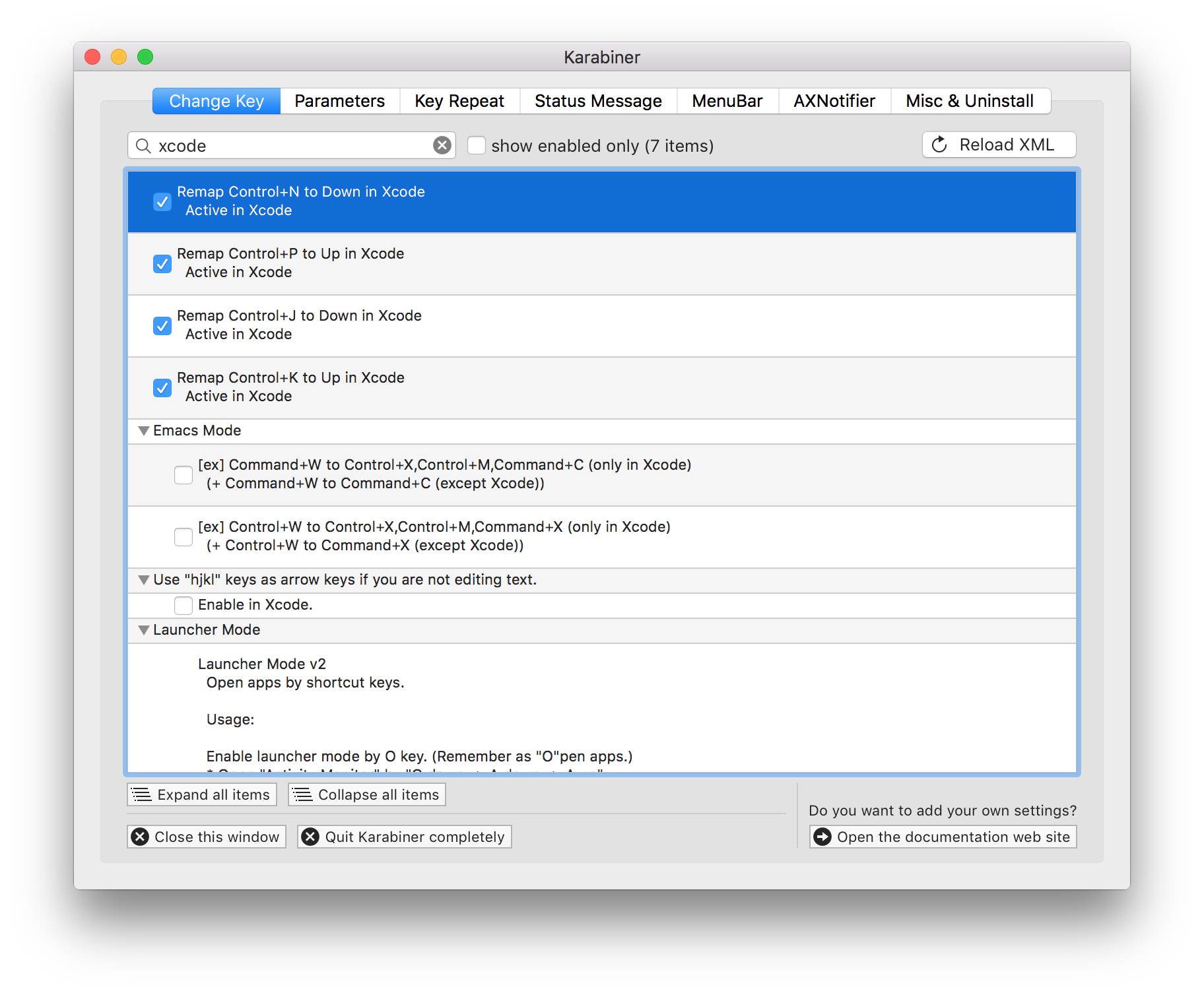This screenshot has height=995, width=1204.
Task: Click "(+ Command+W to Command+C (except Xcode))" text
Action: 376,483
